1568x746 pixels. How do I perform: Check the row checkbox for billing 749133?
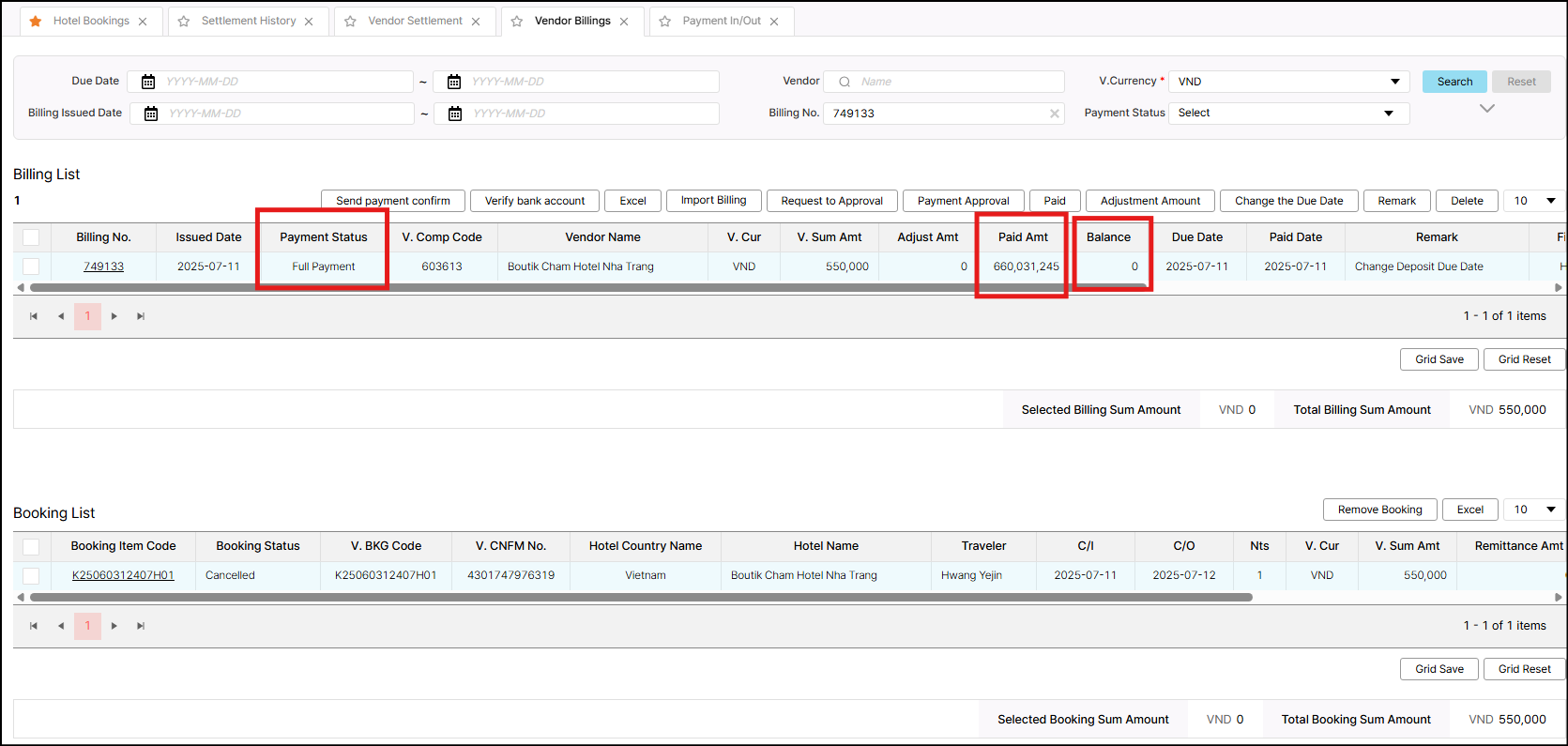[31, 266]
